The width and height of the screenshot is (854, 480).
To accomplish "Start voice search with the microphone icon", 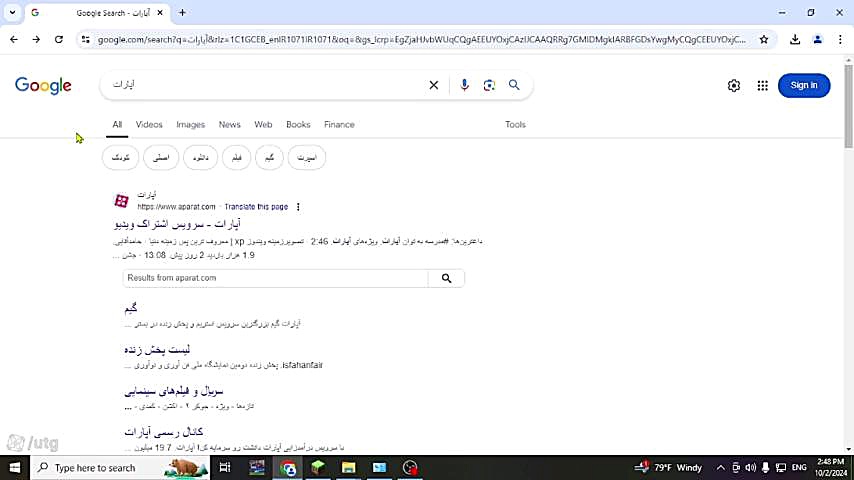I will coord(464,85).
